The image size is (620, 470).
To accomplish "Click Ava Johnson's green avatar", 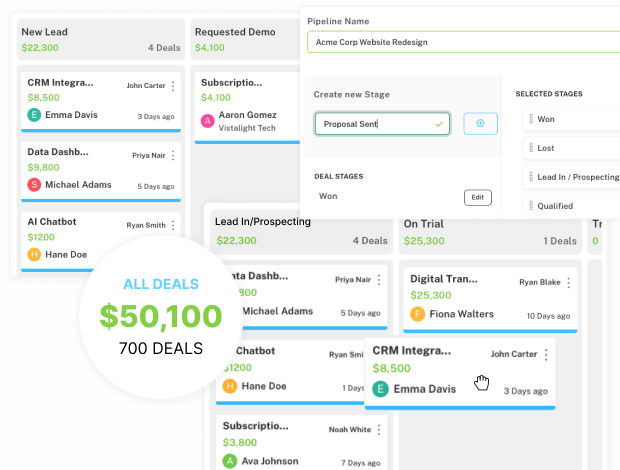I will pyautogui.click(x=229, y=461).
